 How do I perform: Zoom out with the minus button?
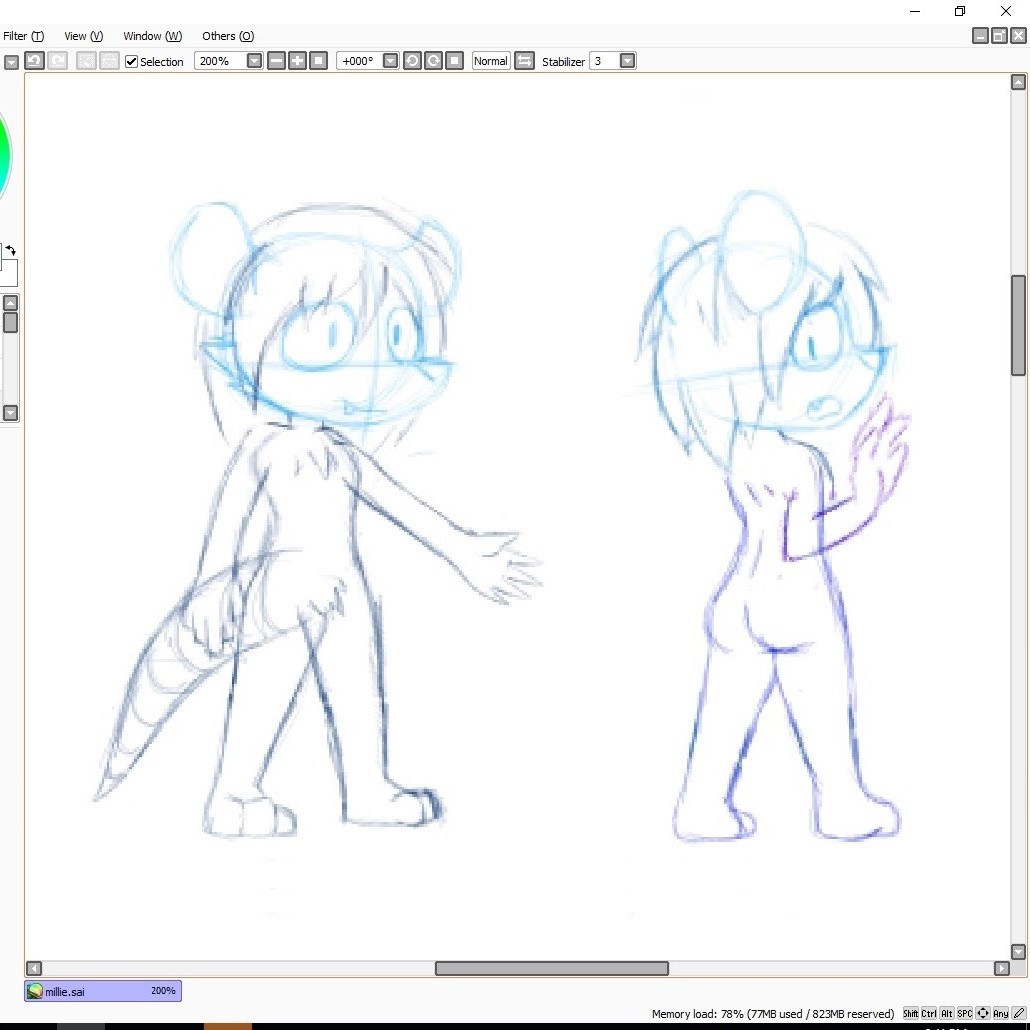(277, 61)
